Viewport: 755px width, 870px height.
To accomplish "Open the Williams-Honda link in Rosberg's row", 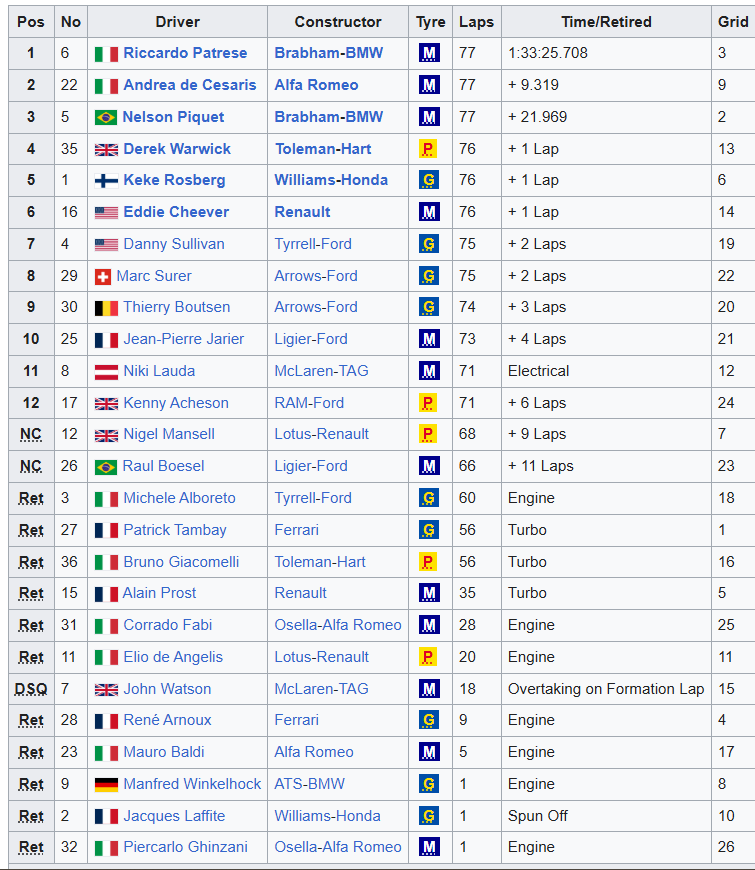I will [331, 180].
